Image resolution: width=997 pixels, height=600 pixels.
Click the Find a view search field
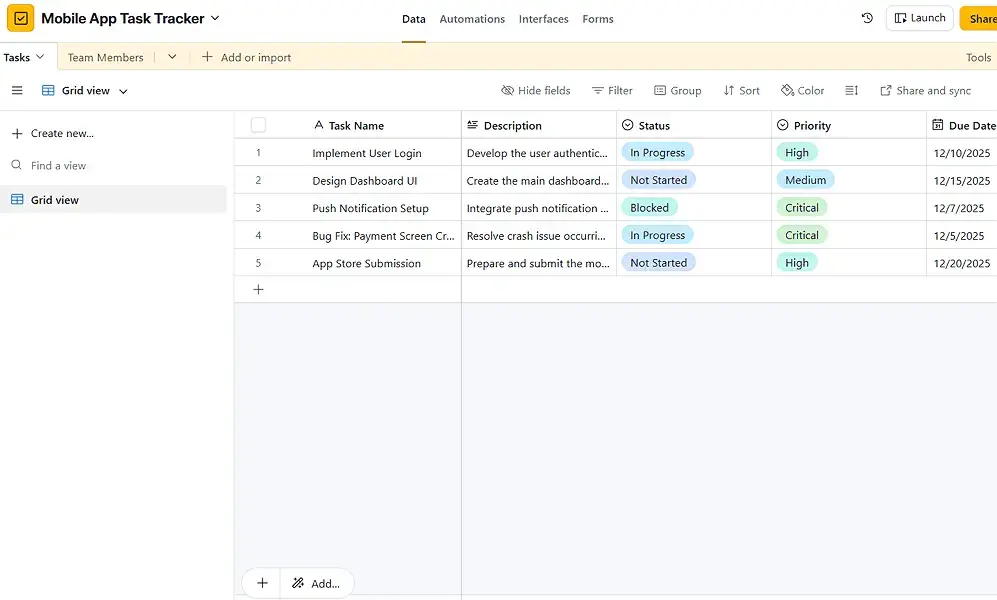(60, 165)
